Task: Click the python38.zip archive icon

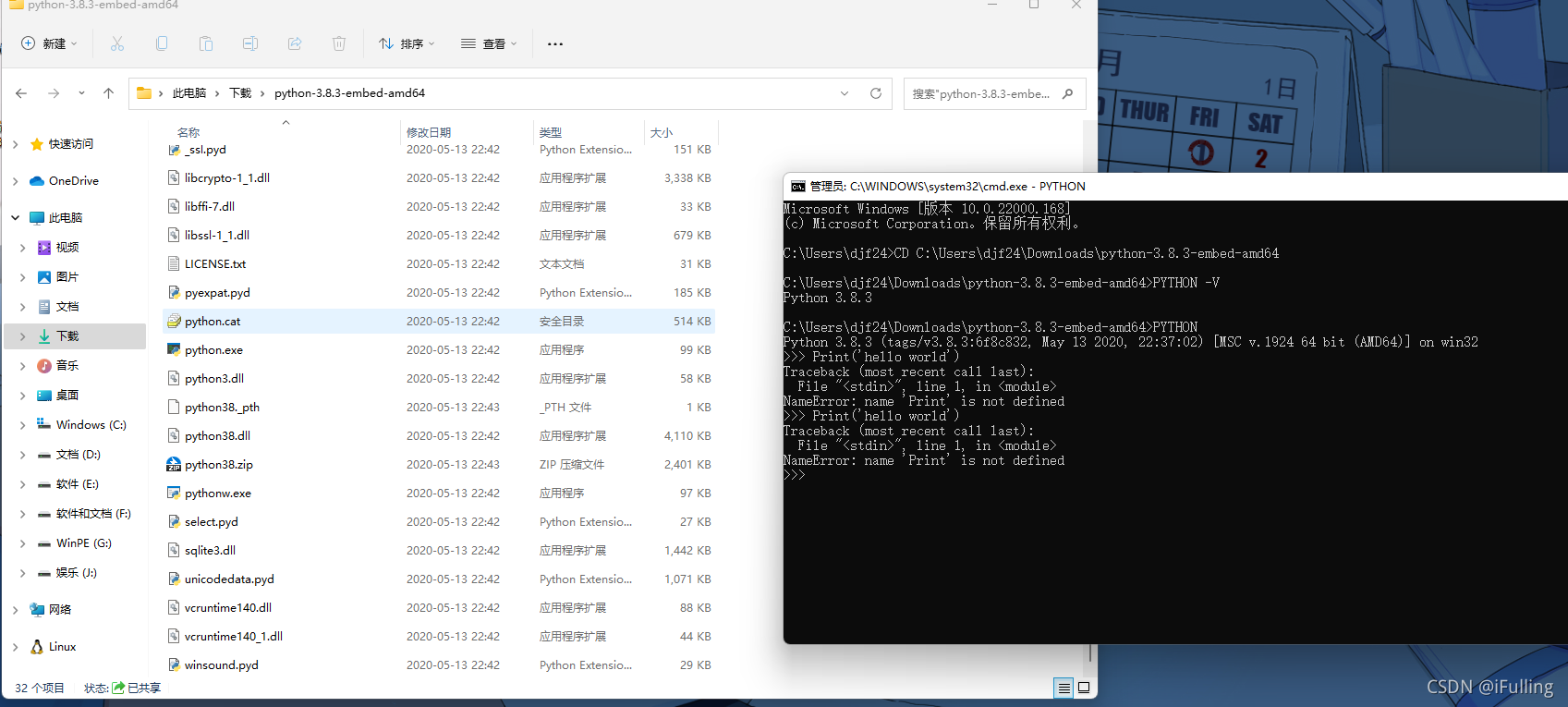Action: tap(174, 464)
